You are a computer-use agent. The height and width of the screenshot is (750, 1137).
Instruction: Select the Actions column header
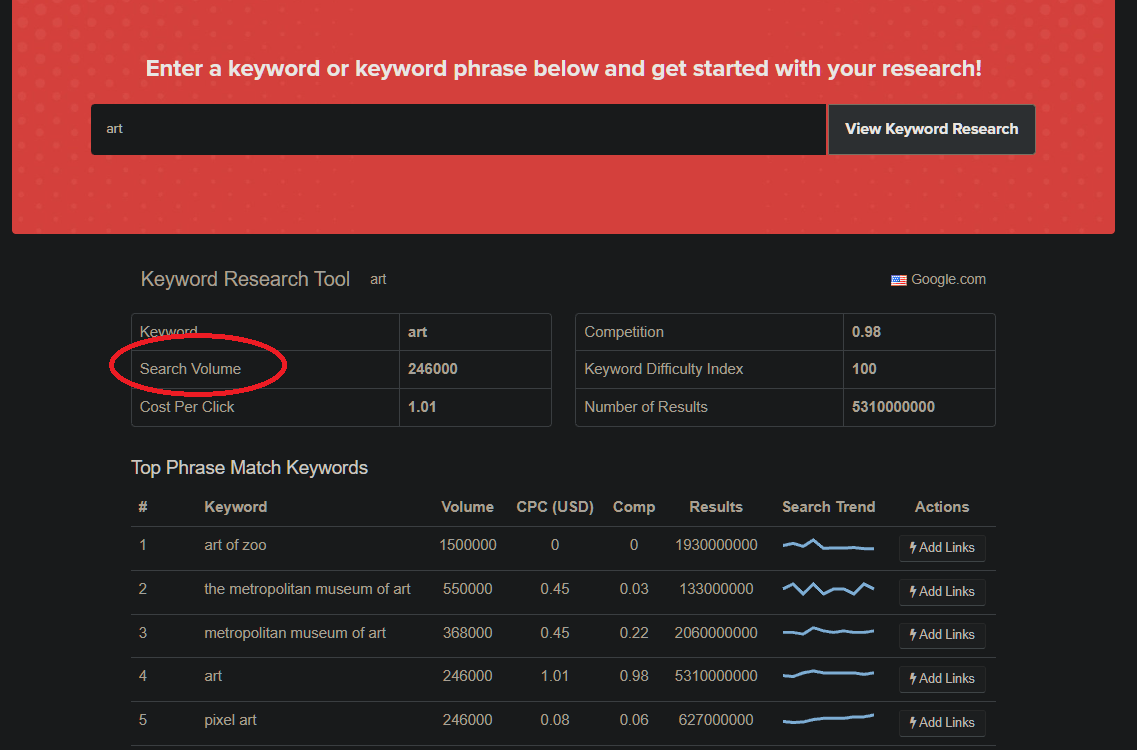[x=942, y=507]
